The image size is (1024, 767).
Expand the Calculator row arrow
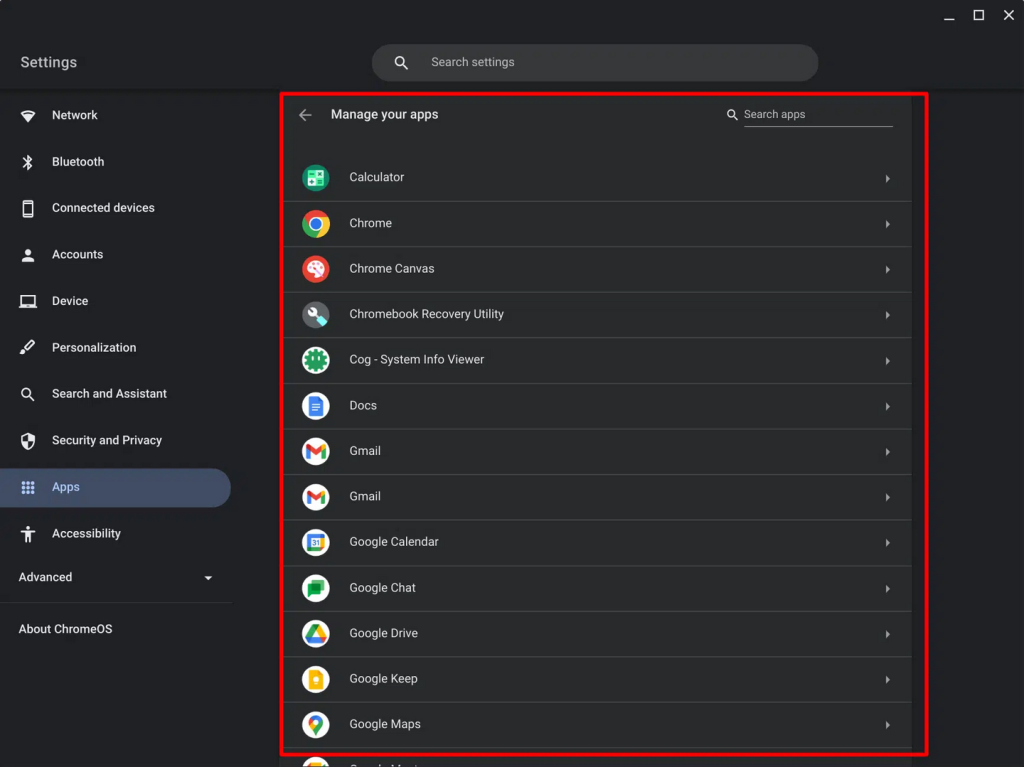(888, 178)
